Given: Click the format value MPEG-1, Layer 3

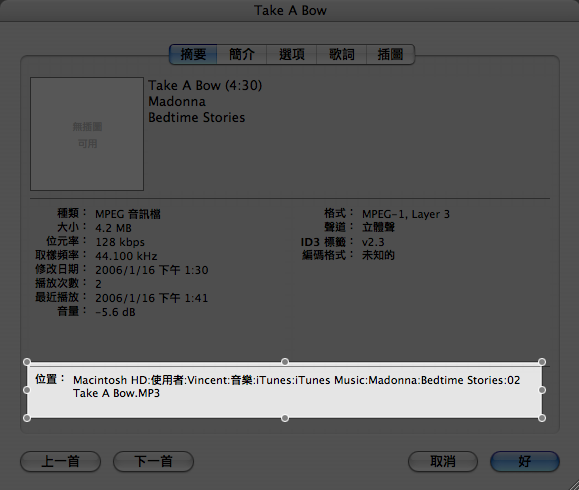Looking at the screenshot, I should pos(406,214).
